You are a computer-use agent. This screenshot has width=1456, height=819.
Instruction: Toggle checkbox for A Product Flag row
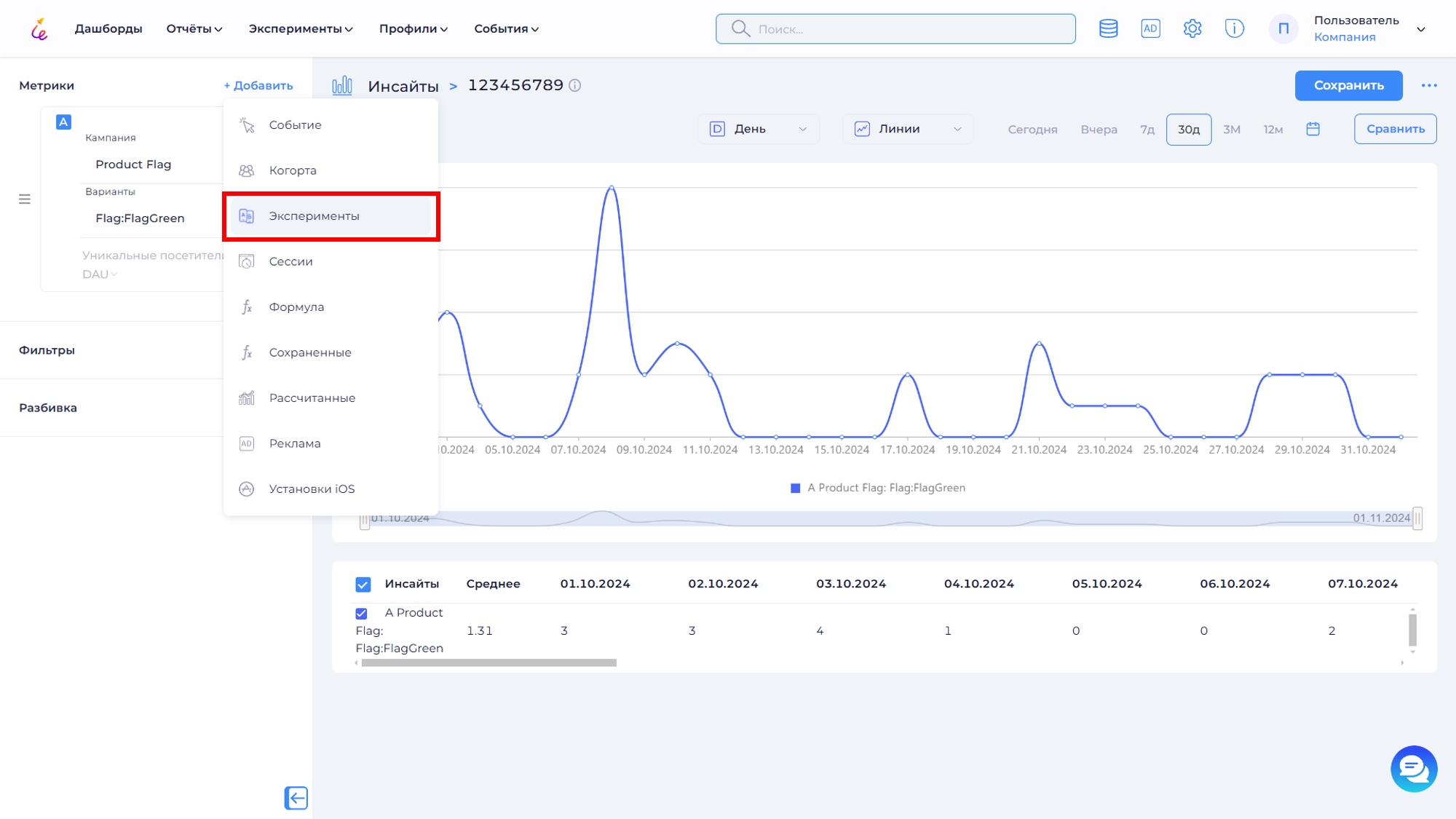tap(362, 612)
